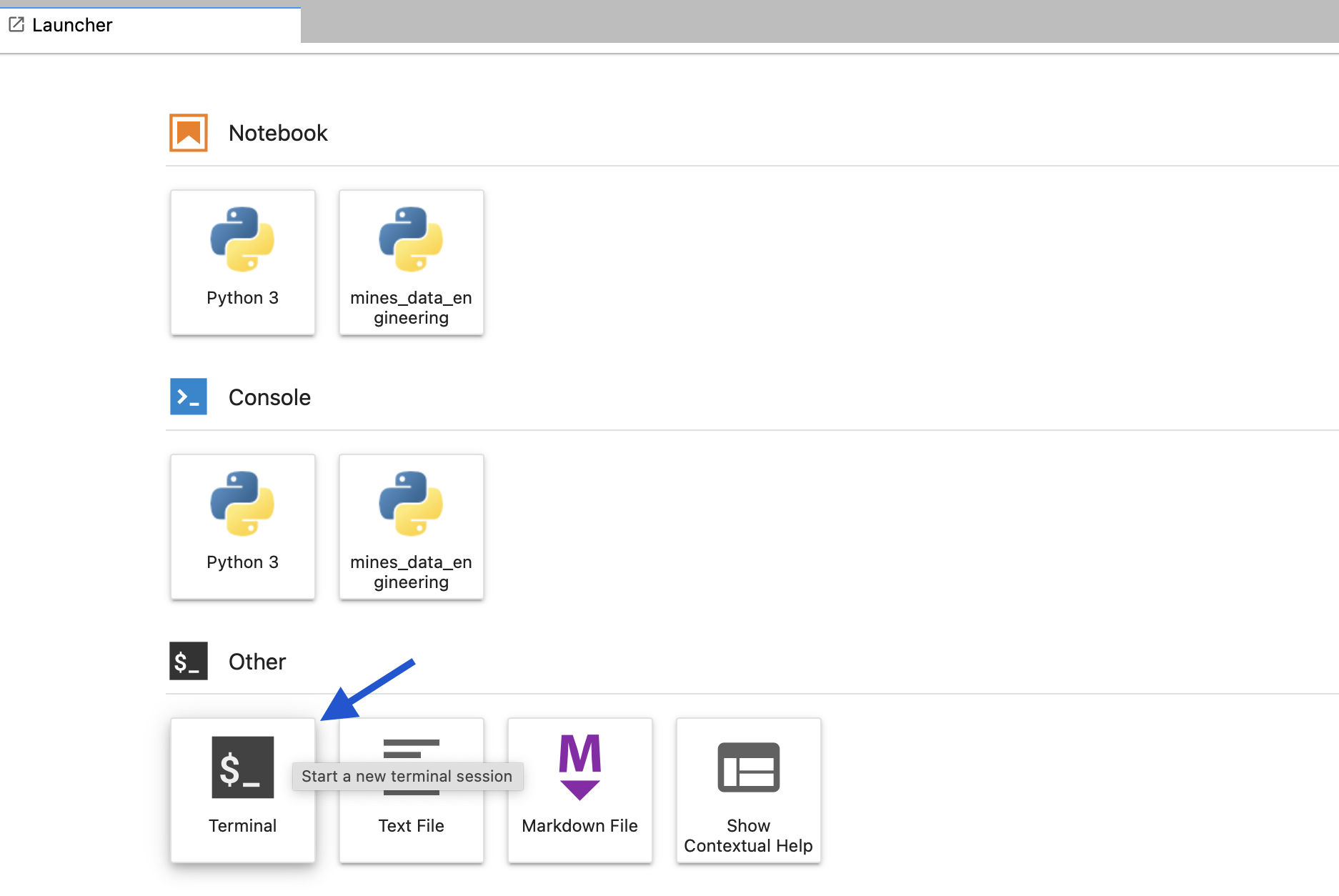Click the Terminal label text
Image resolution: width=1339 pixels, height=896 pixels.
click(242, 826)
